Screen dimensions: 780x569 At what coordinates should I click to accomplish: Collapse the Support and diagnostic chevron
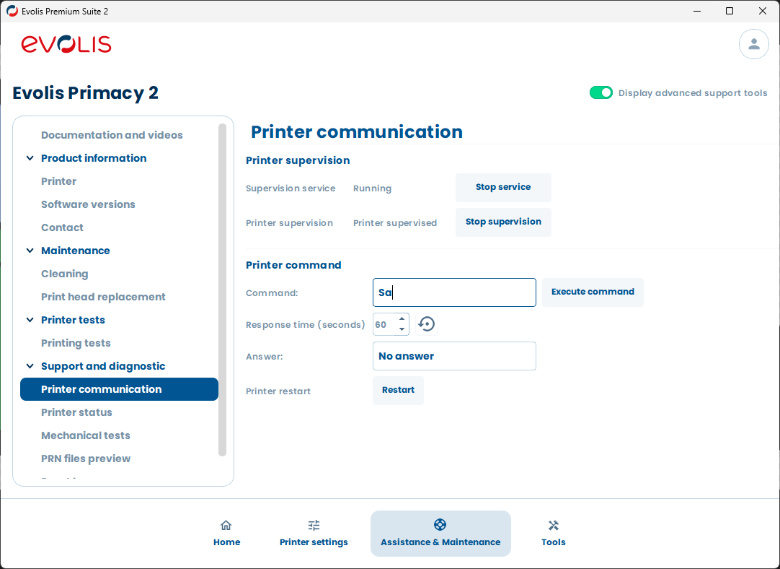[x=30, y=366]
